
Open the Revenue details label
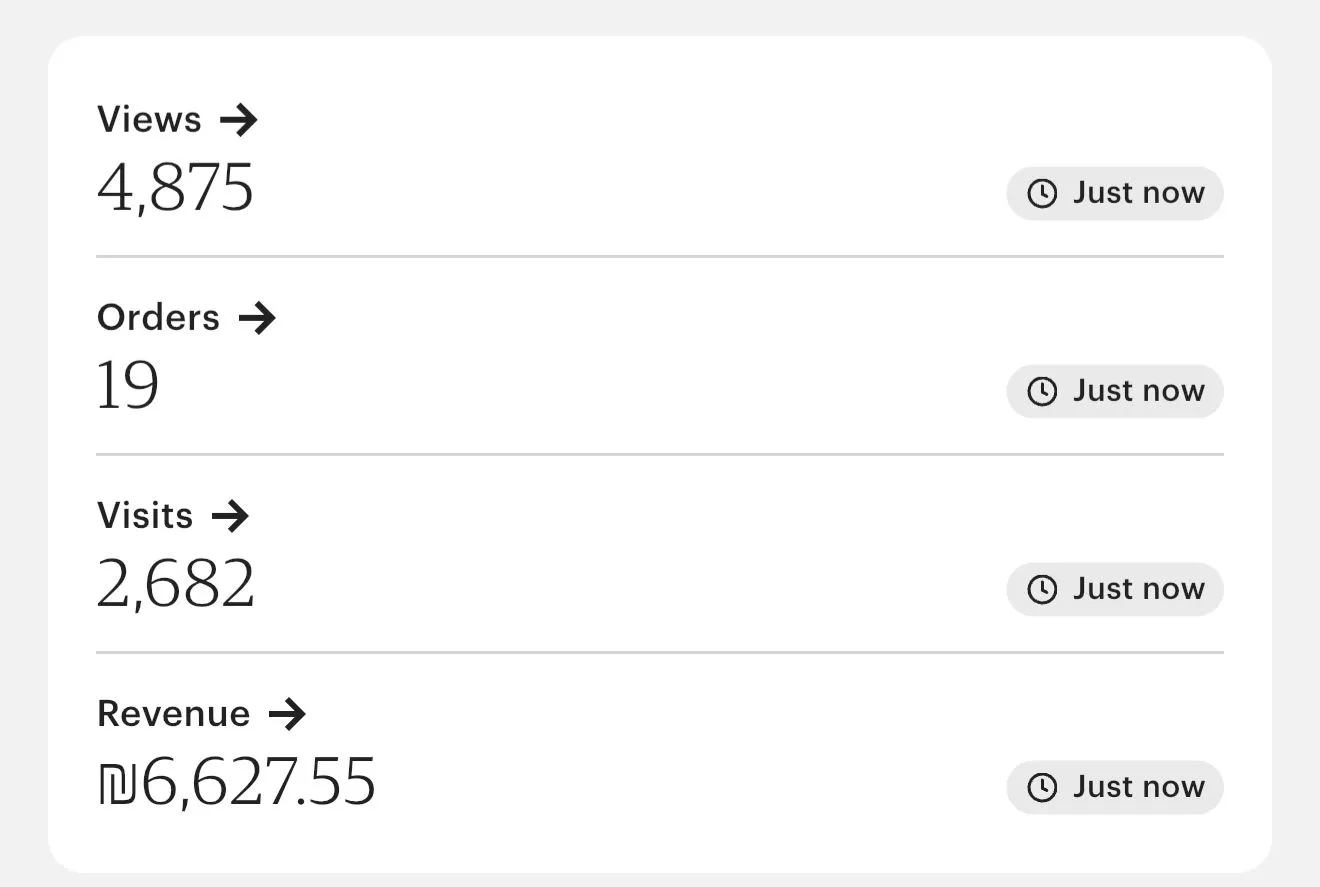click(173, 715)
